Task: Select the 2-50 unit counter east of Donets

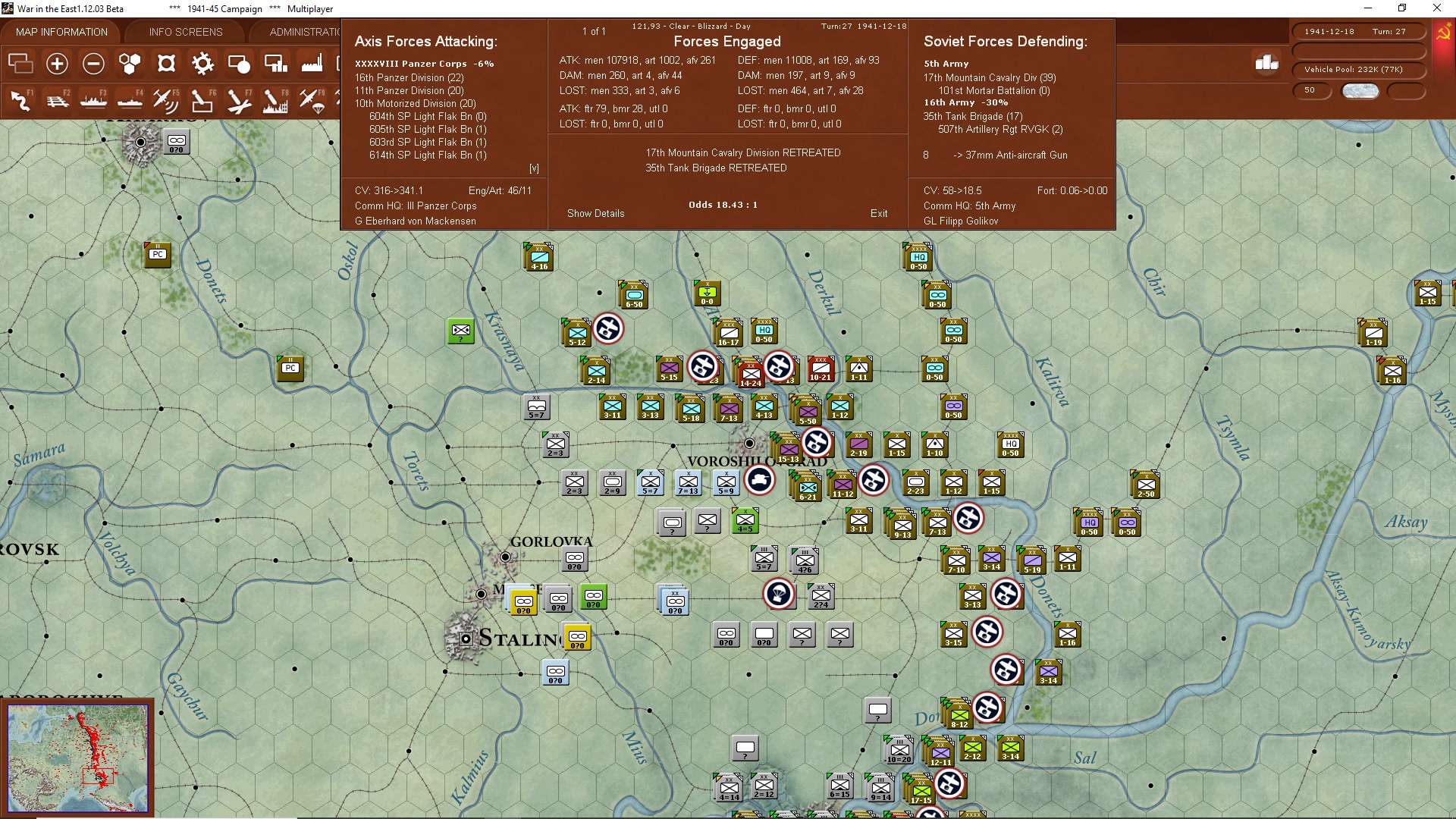Action: (x=1146, y=485)
